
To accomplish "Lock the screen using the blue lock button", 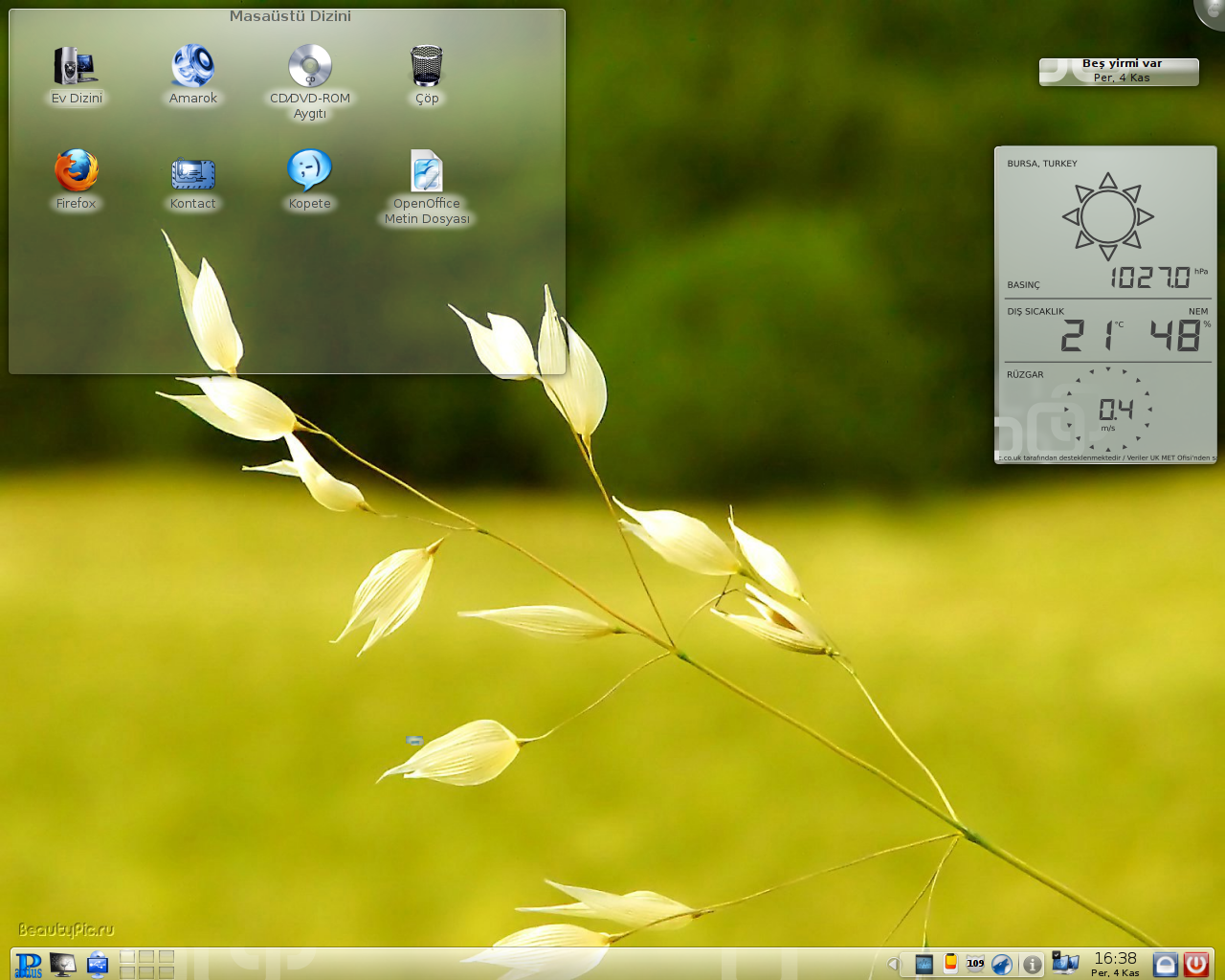I will point(1165,964).
